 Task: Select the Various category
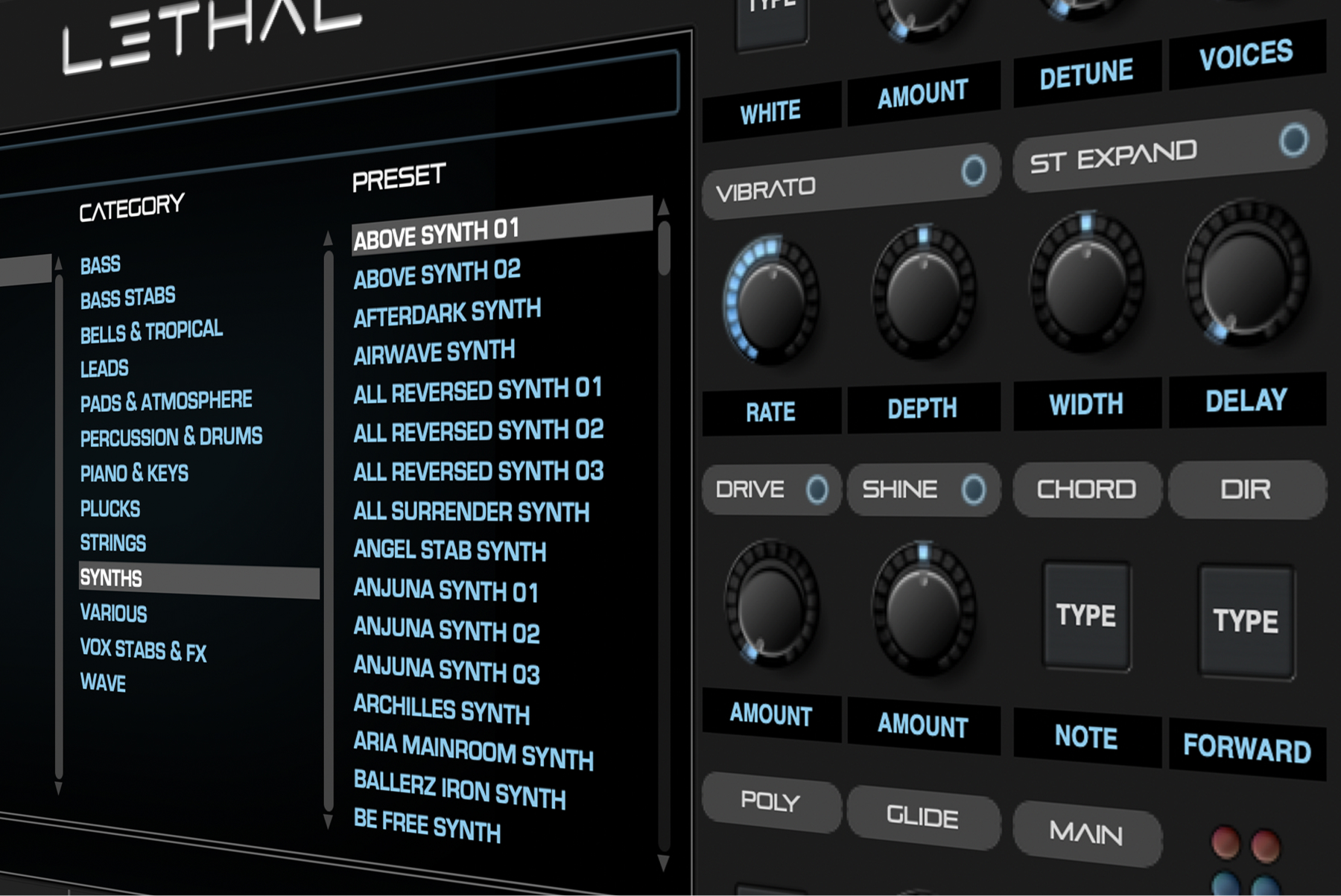(114, 613)
